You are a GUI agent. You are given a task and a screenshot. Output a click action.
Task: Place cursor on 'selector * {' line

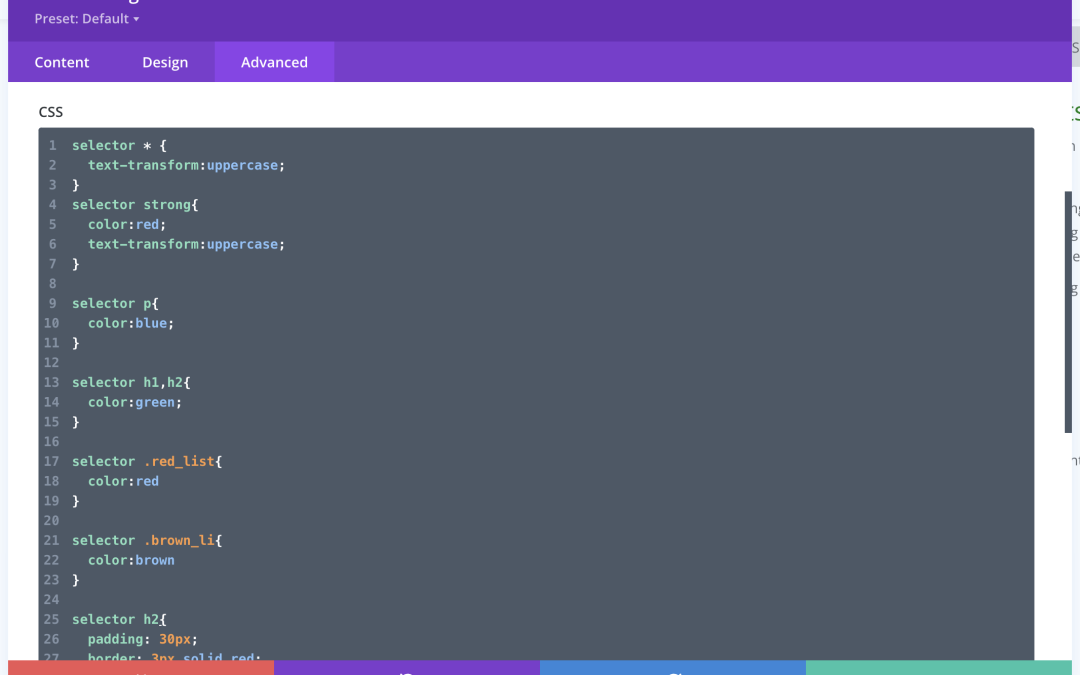point(119,145)
